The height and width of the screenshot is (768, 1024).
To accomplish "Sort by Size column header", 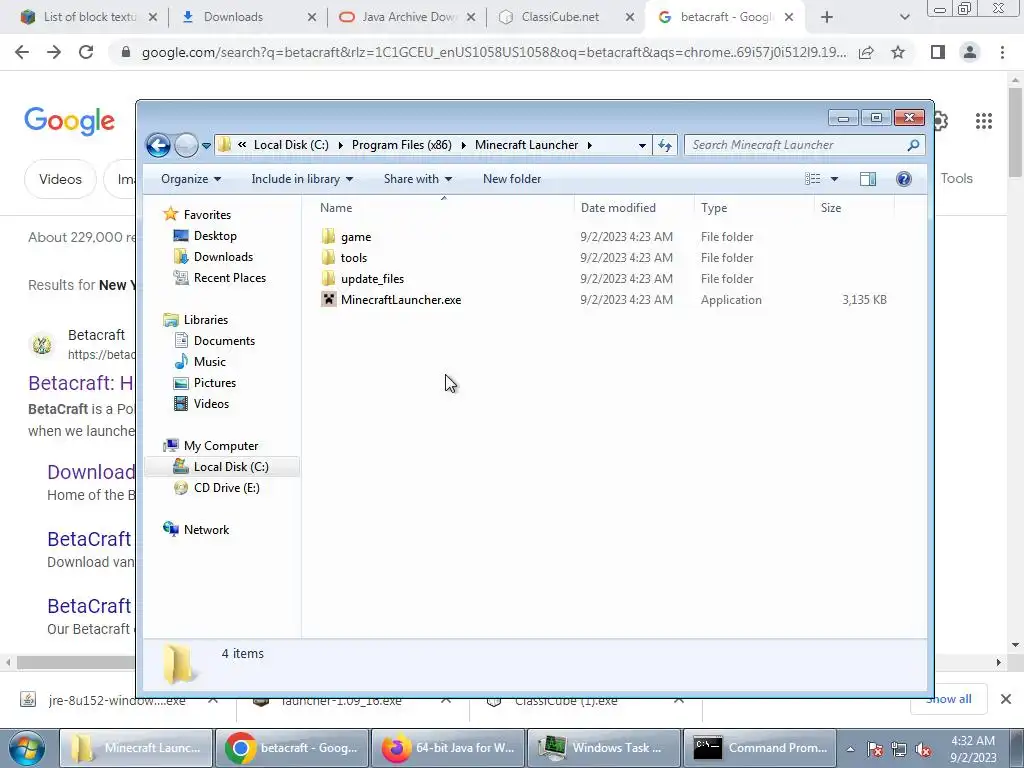I will tap(831, 208).
